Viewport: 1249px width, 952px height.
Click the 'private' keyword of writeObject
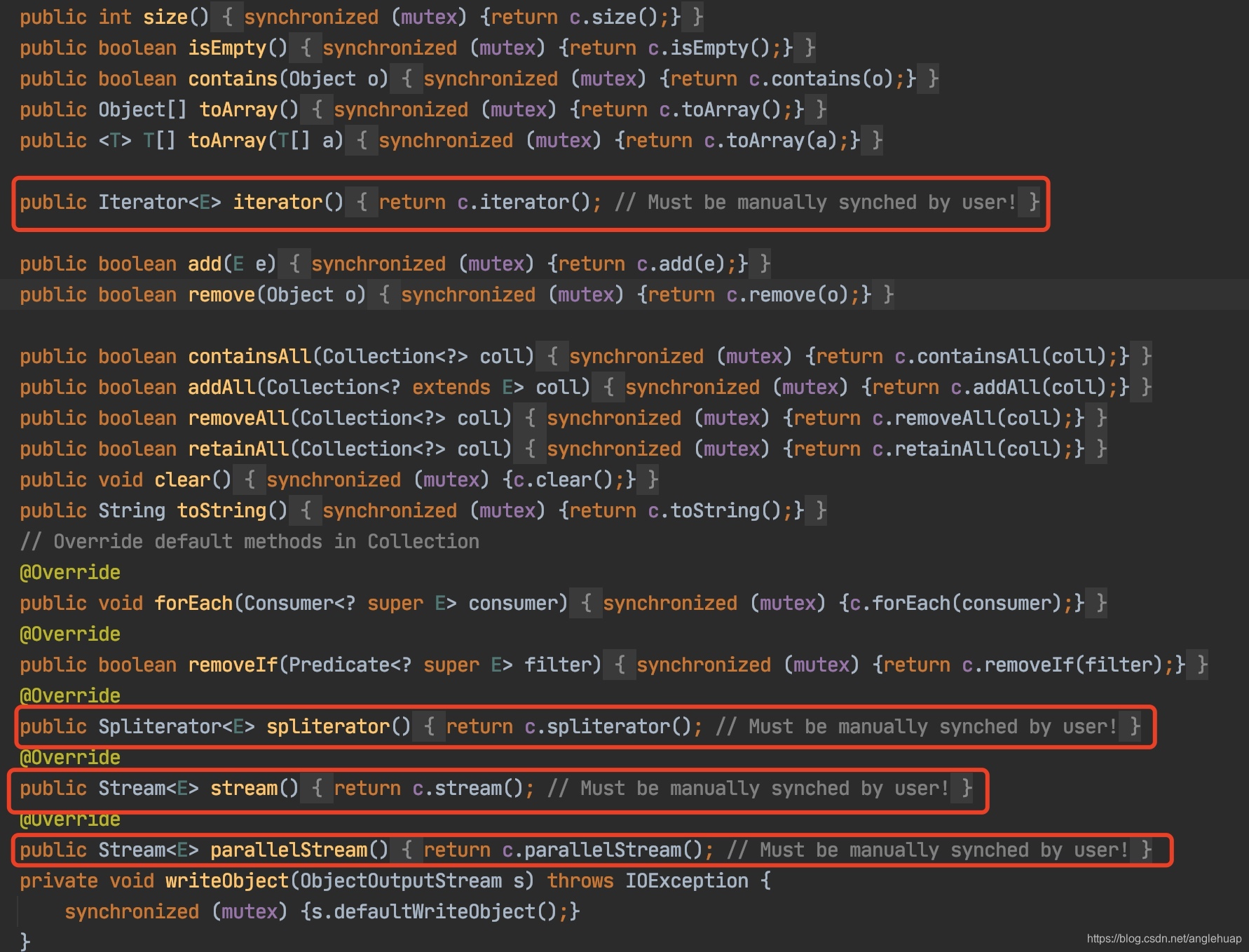coord(59,880)
